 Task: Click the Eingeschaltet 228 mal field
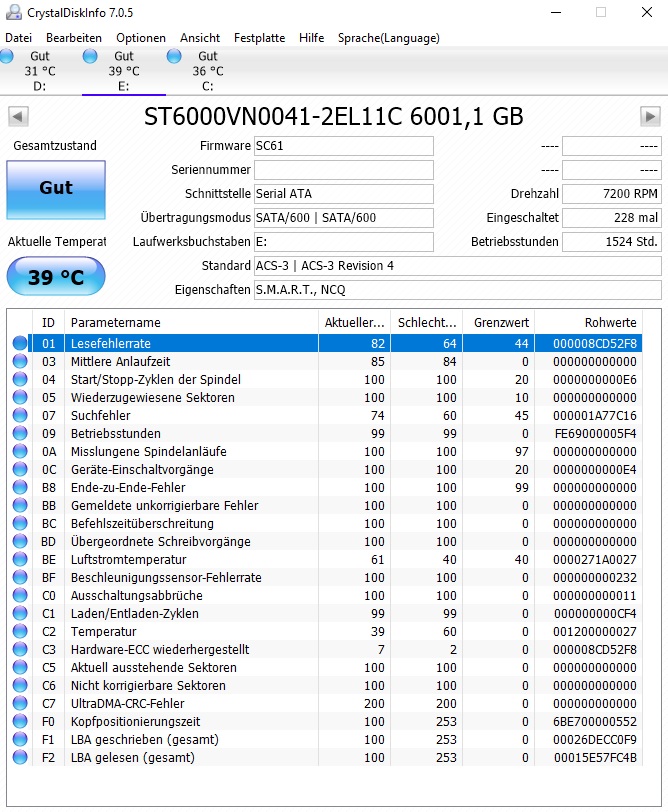click(x=612, y=218)
